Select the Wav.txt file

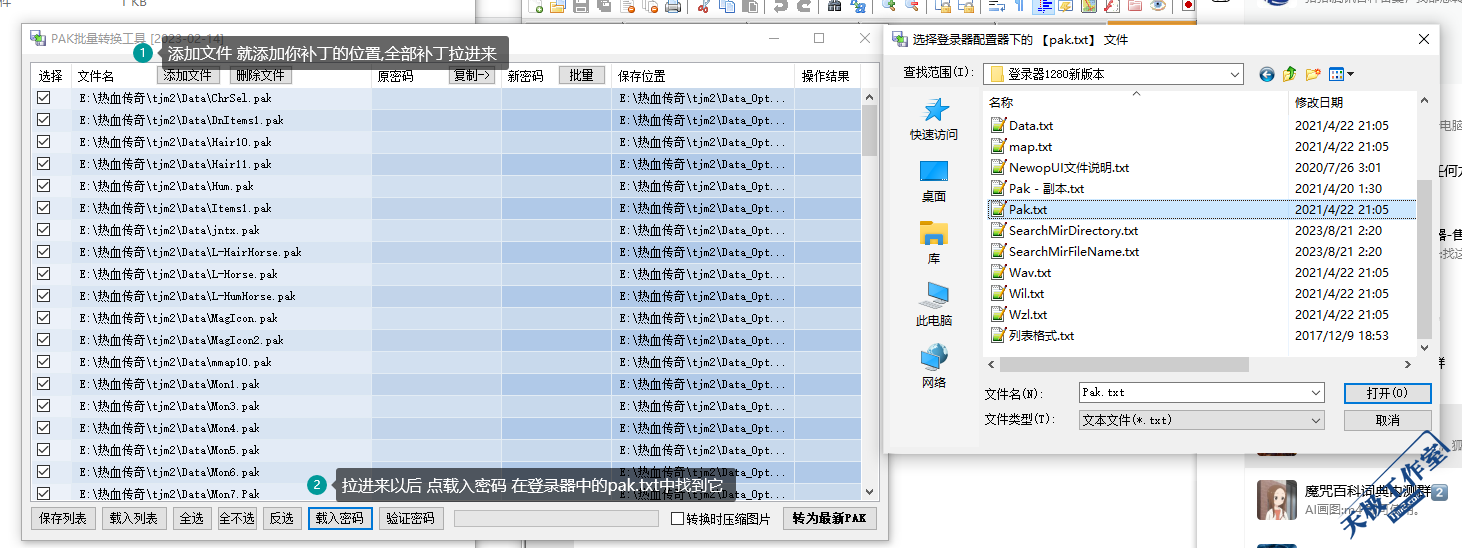click(1021, 273)
